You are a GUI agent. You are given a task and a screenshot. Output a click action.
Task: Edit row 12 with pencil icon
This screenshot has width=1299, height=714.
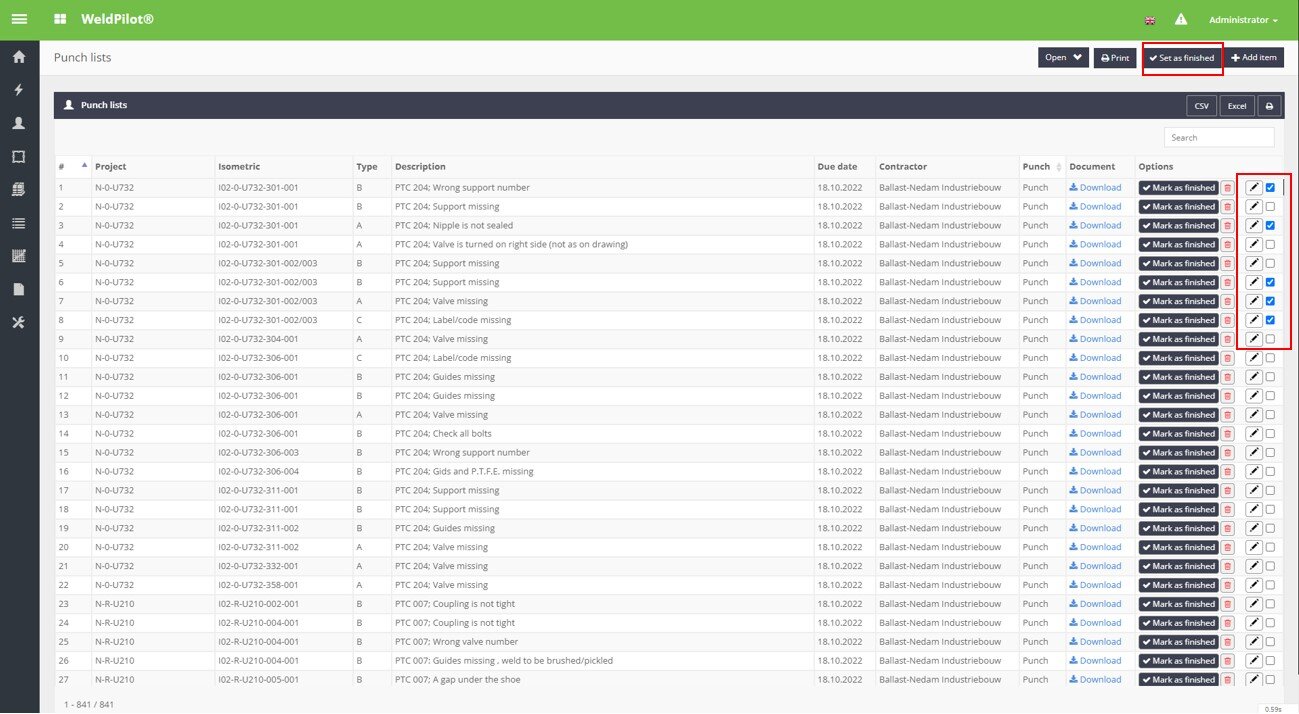click(1253, 396)
